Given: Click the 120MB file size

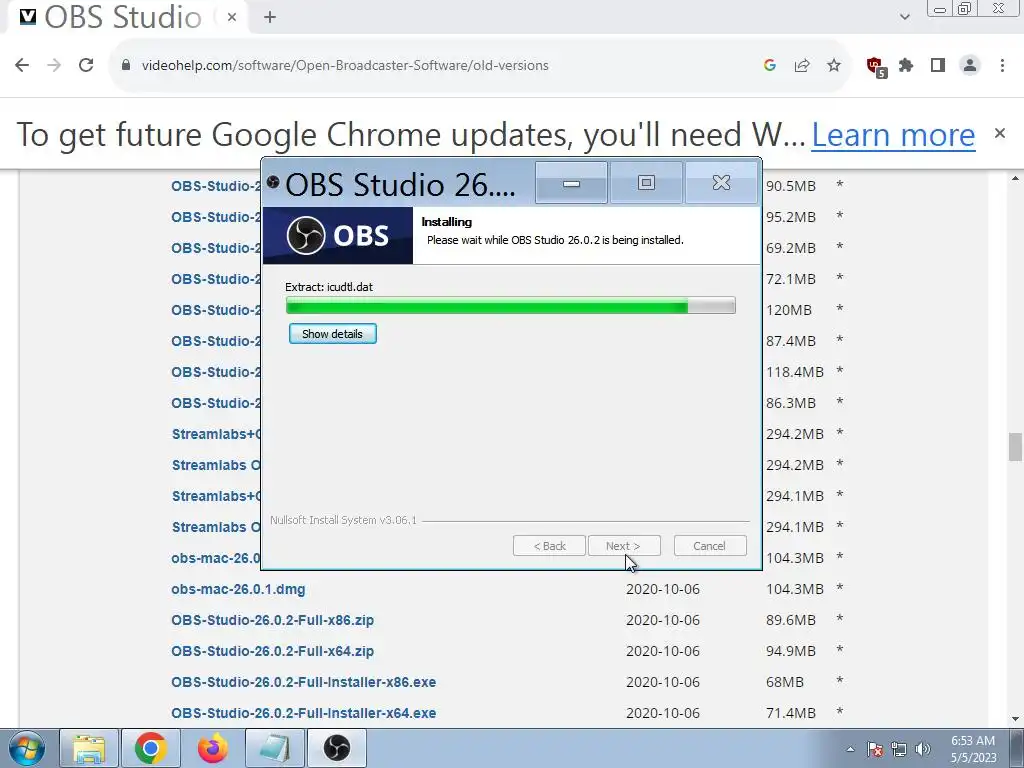Looking at the screenshot, I should click(x=789, y=310).
